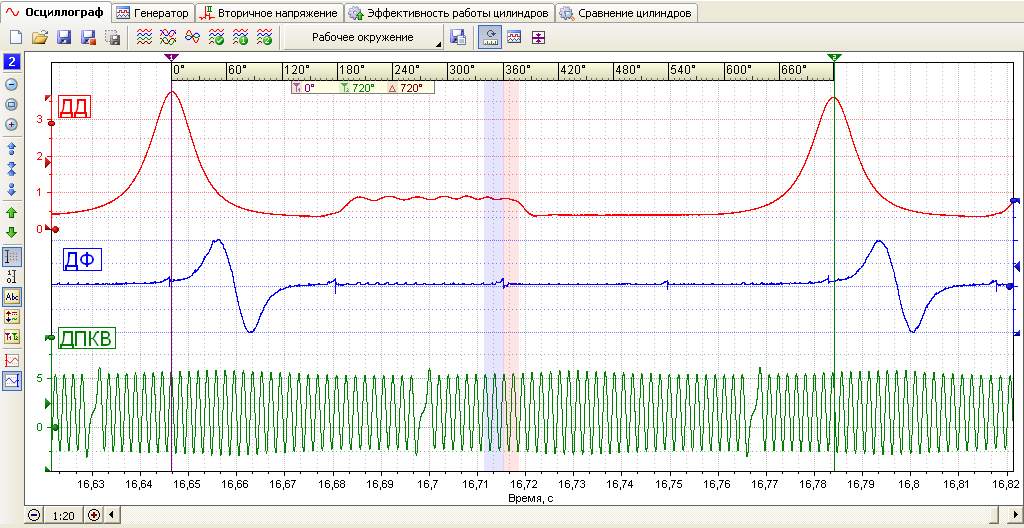Click red ДД zero-level handle on left axis
Screen dimensions: 1024x528
tap(55, 229)
